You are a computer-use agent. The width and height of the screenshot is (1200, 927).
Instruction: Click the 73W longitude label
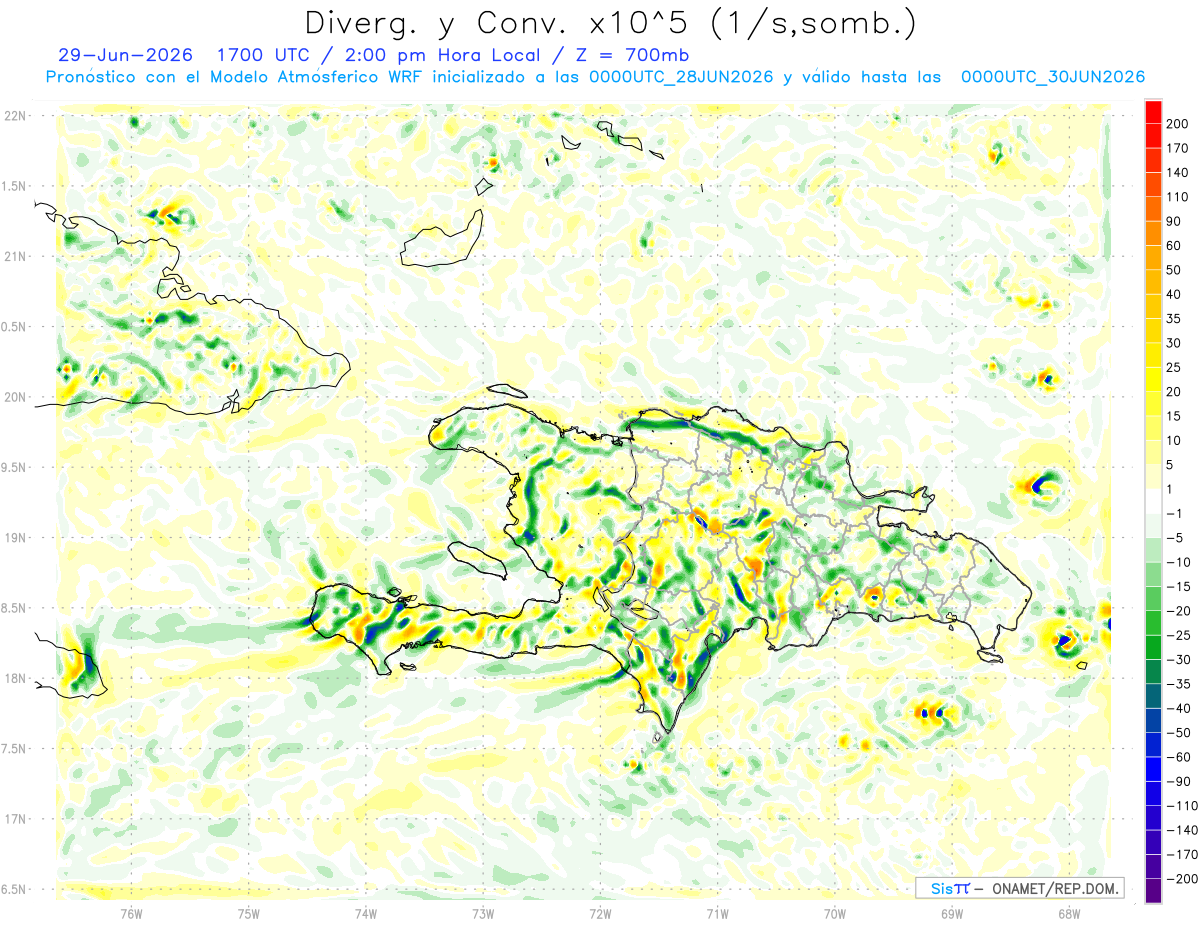483,912
